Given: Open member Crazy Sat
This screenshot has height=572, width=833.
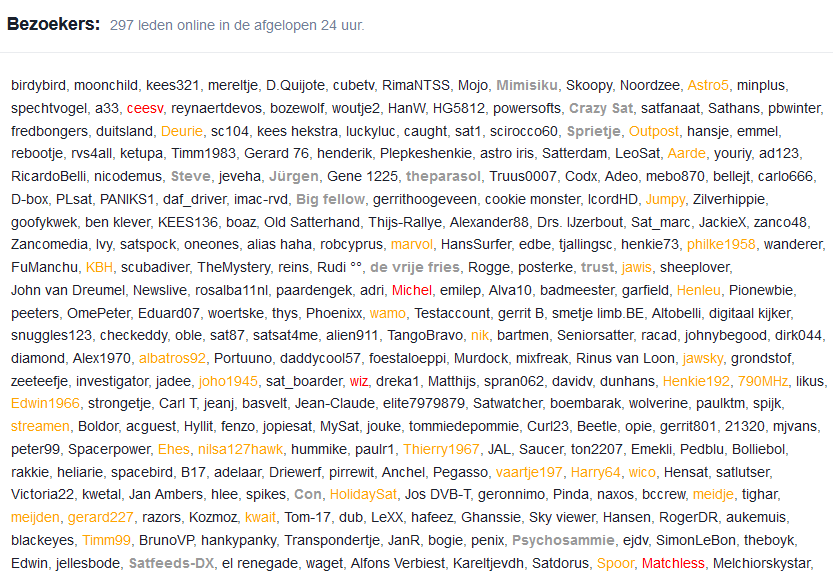Looking at the screenshot, I should pos(601,108).
